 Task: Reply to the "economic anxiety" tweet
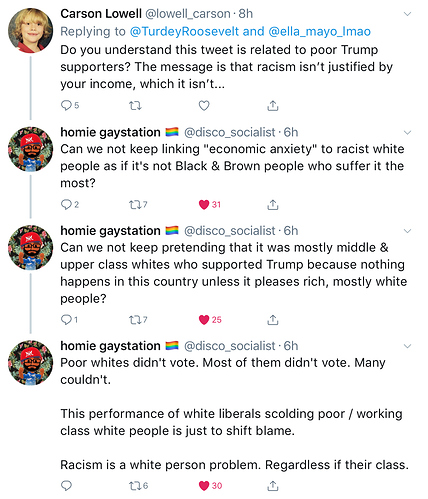(x=66, y=204)
